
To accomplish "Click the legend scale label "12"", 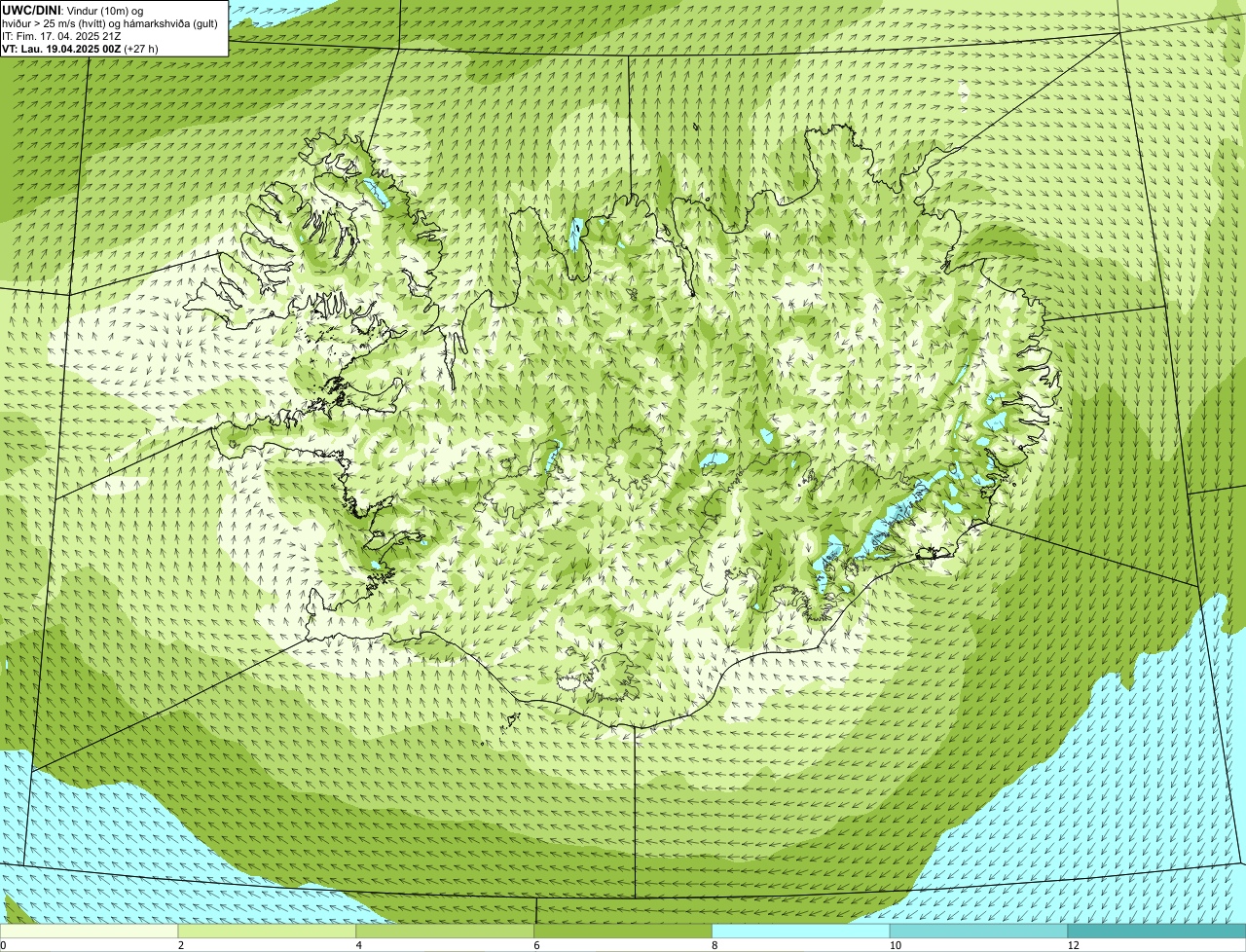I will tap(1073, 945).
